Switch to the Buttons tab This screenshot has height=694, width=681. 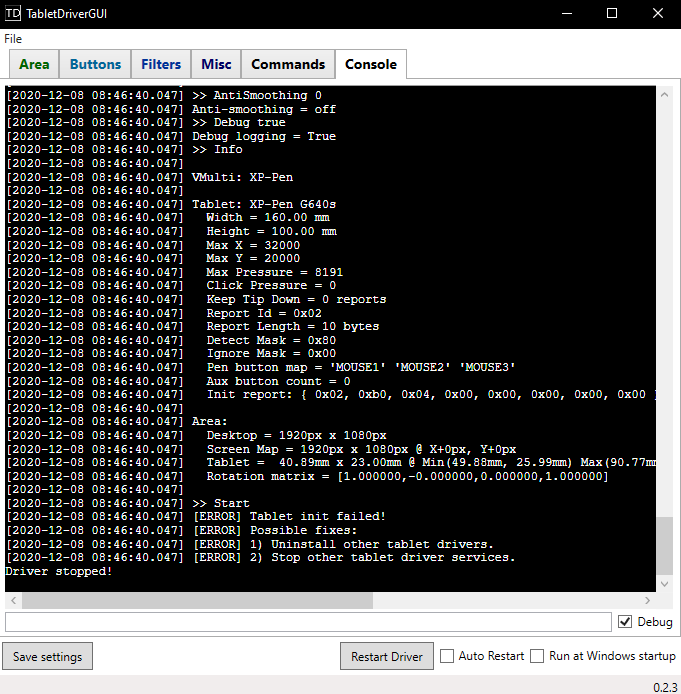95,64
